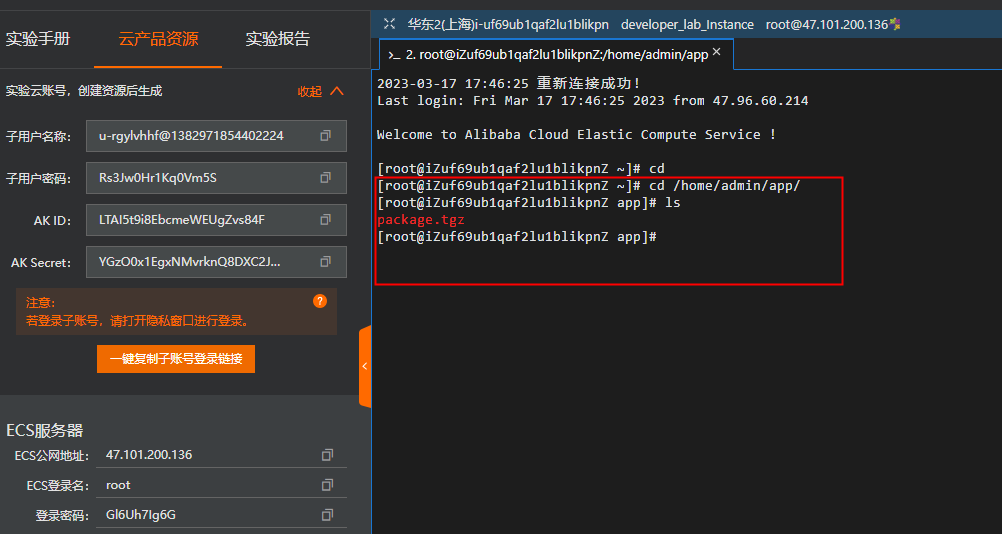
Task: Copy the 子用户密码 value
Action: (325, 178)
